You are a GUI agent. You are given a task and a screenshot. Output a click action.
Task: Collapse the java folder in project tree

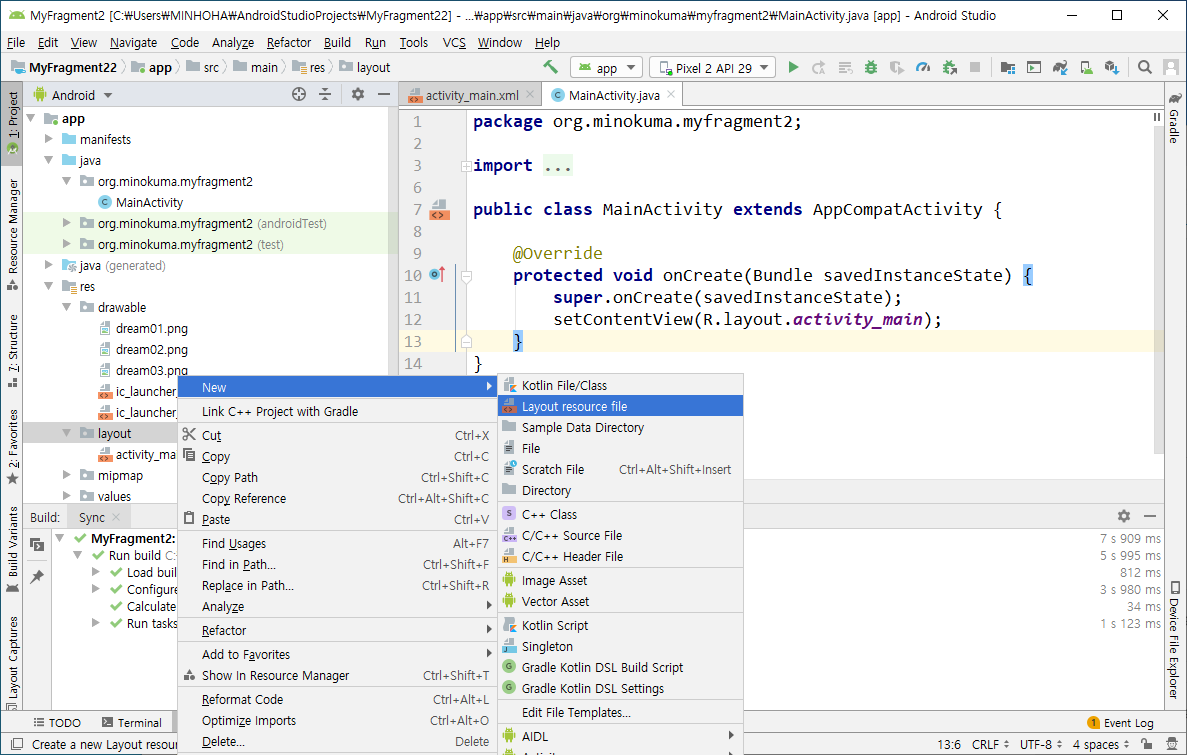(48, 161)
